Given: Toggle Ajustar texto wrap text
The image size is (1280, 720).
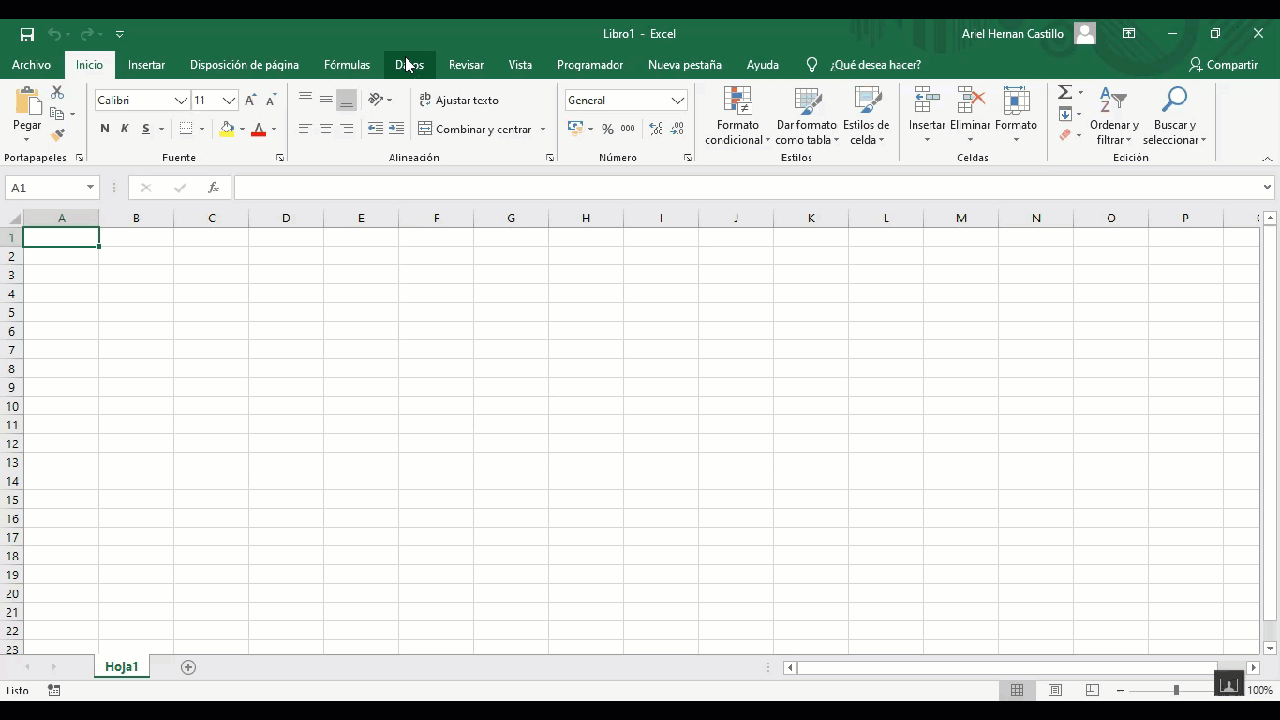Looking at the screenshot, I should click(459, 100).
